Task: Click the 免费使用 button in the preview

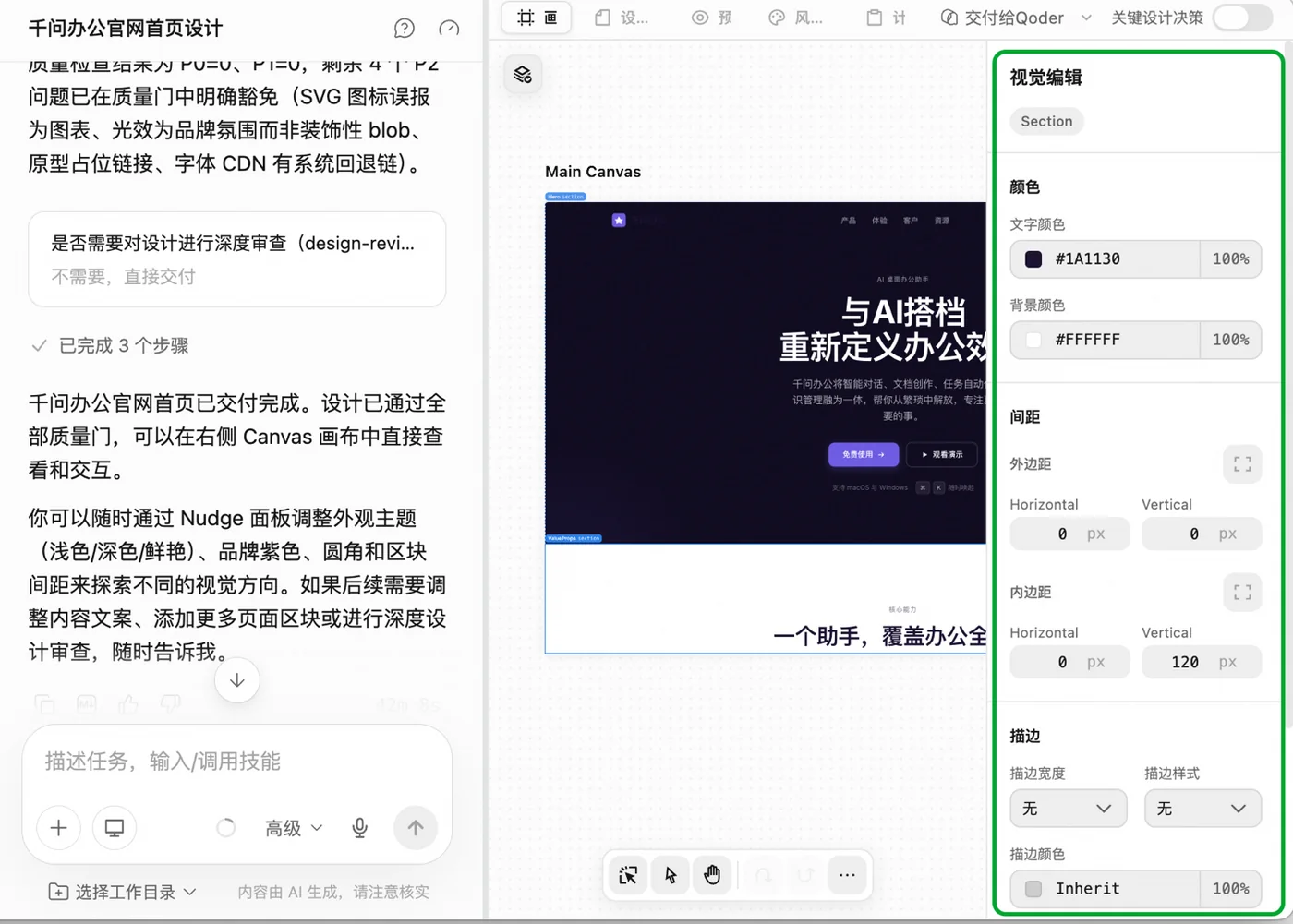Action: tap(864, 454)
